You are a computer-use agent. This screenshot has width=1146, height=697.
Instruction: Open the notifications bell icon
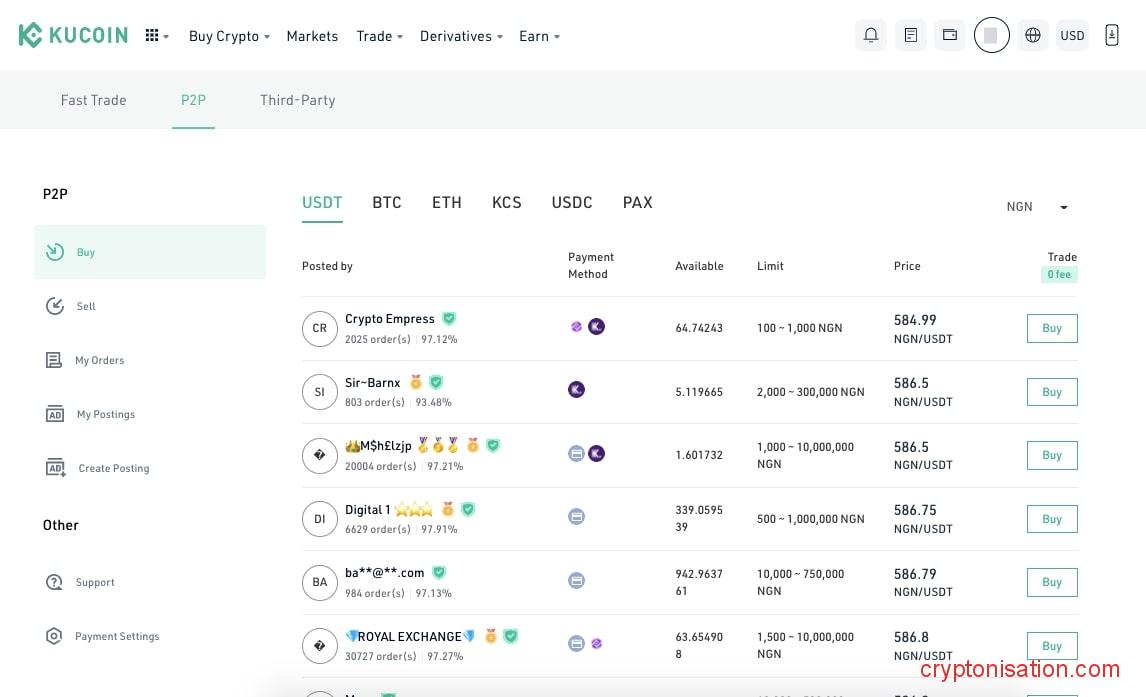pyautogui.click(x=870, y=35)
